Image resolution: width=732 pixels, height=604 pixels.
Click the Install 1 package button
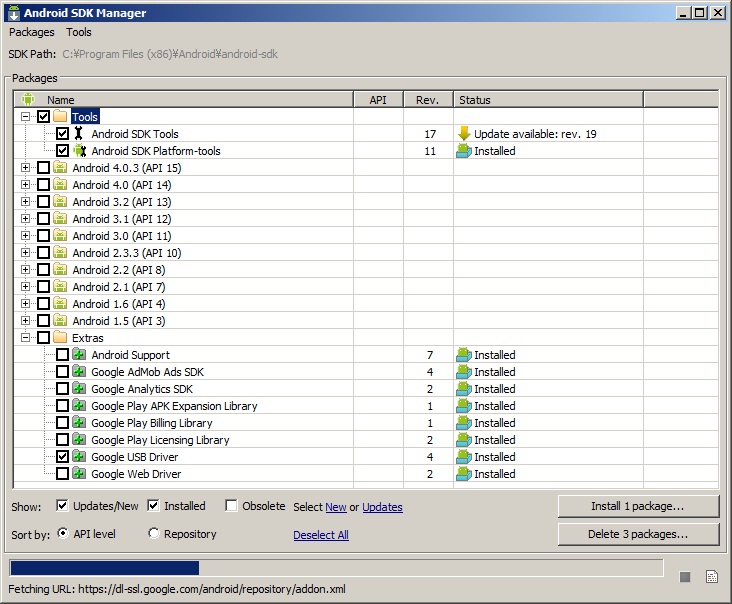638,506
